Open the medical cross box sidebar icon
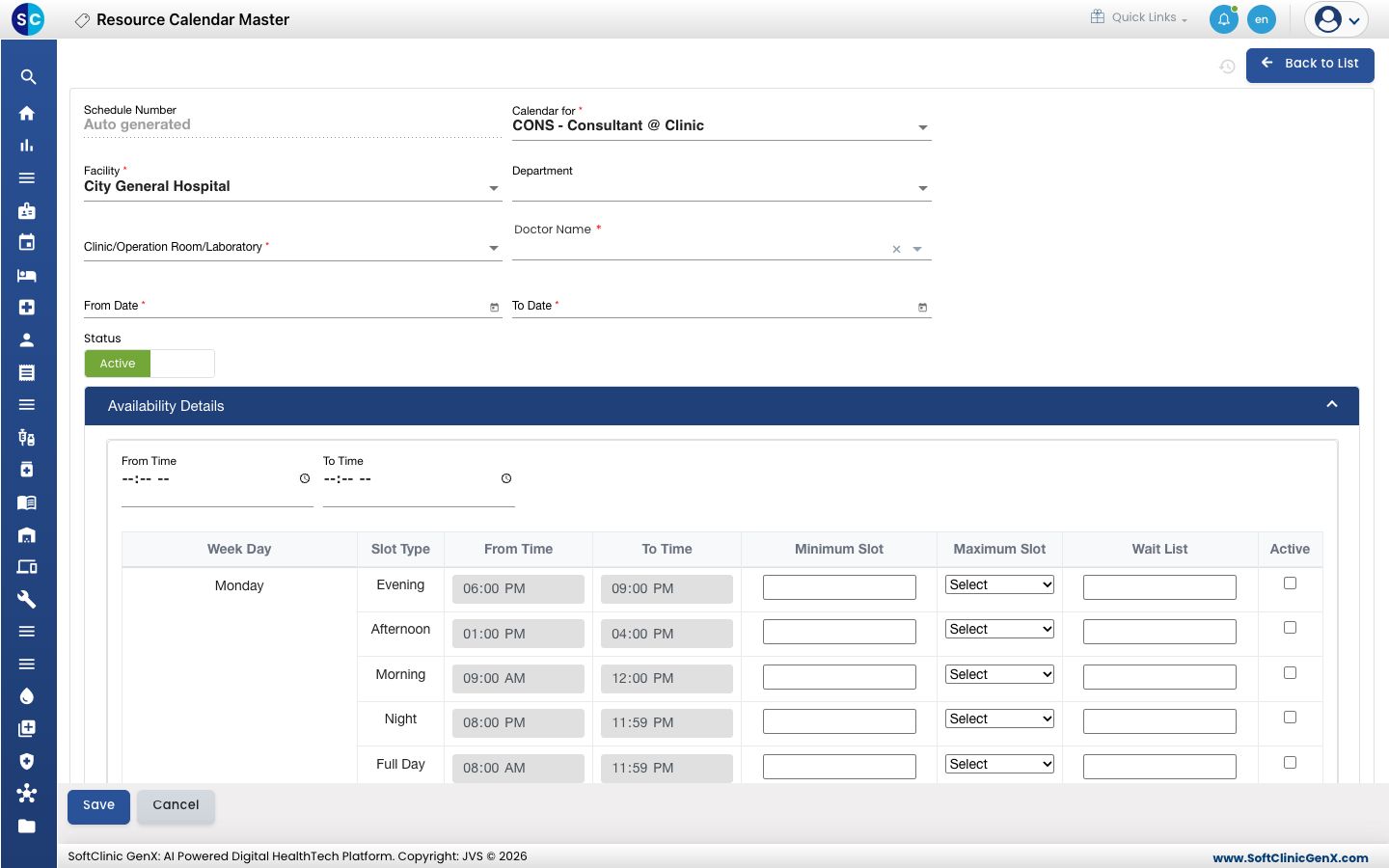The height and width of the screenshot is (868, 1389). click(x=27, y=308)
